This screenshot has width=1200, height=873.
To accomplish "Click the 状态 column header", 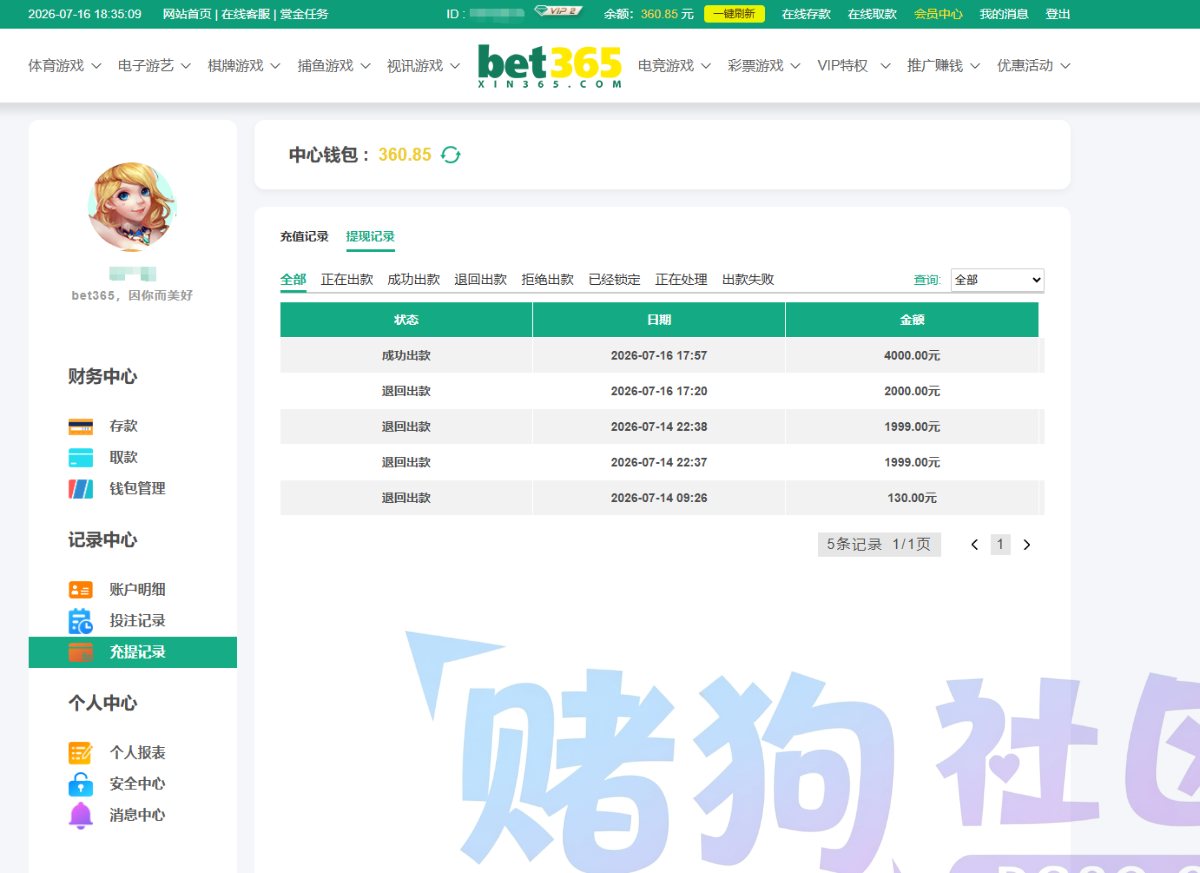I will 406,320.
